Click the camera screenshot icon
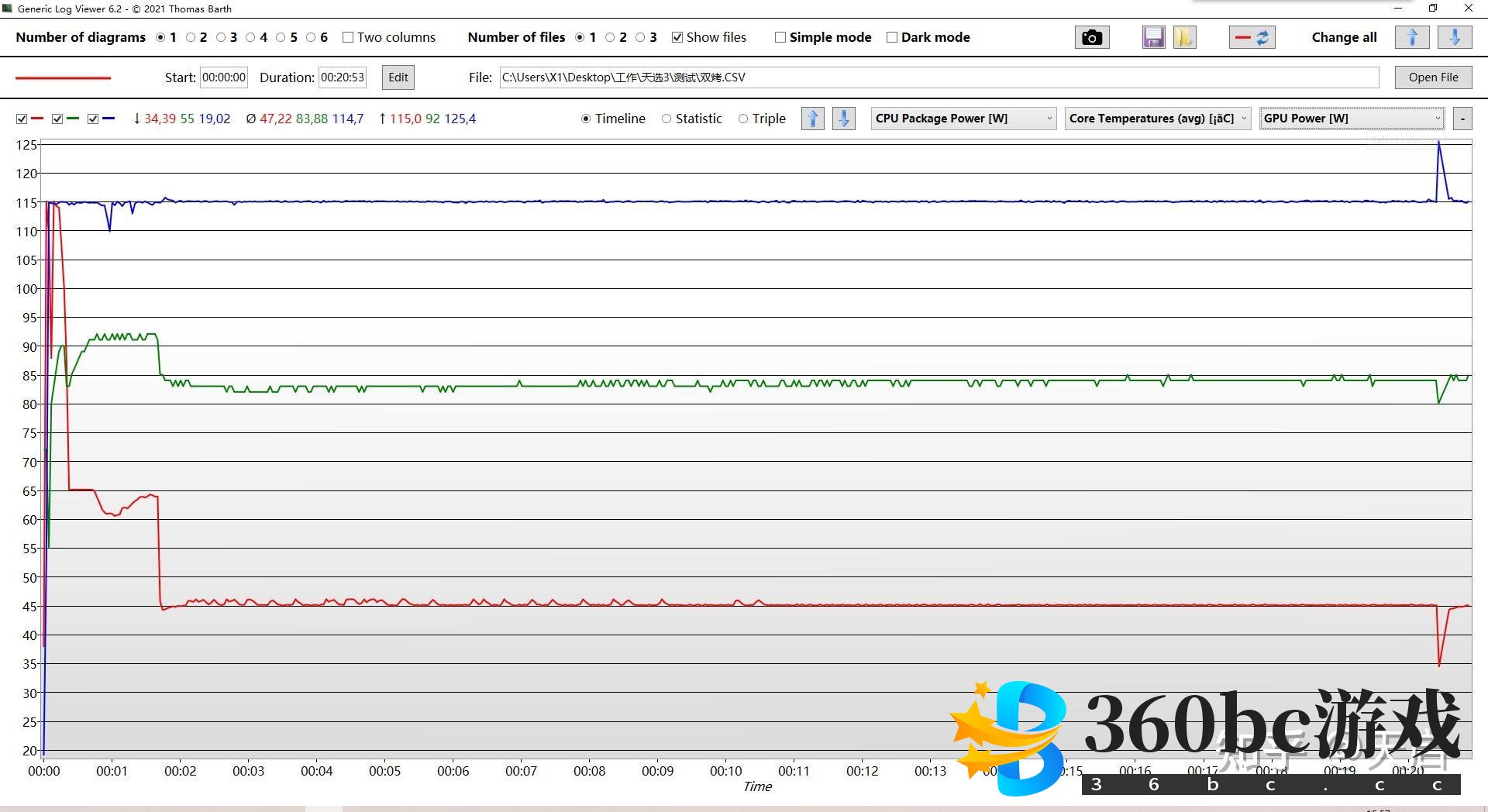The height and width of the screenshot is (812, 1488). [x=1091, y=37]
